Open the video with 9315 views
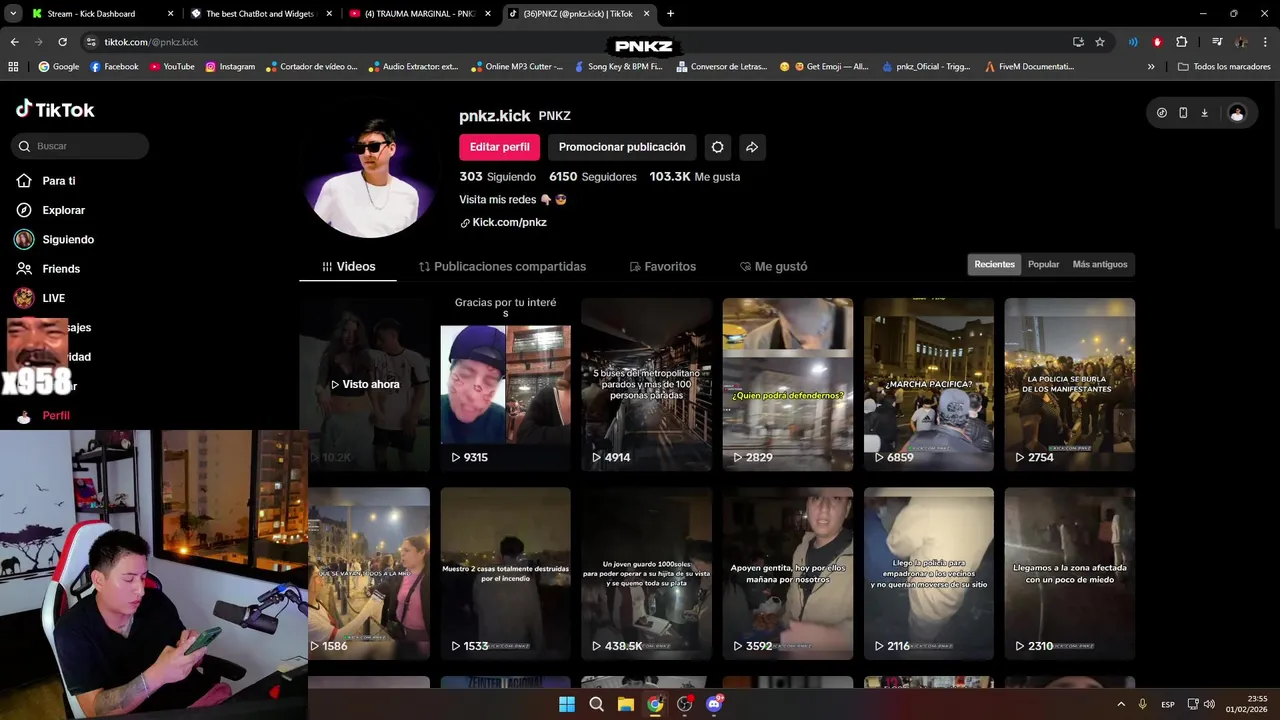The height and width of the screenshot is (720, 1280). click(506, 385)
